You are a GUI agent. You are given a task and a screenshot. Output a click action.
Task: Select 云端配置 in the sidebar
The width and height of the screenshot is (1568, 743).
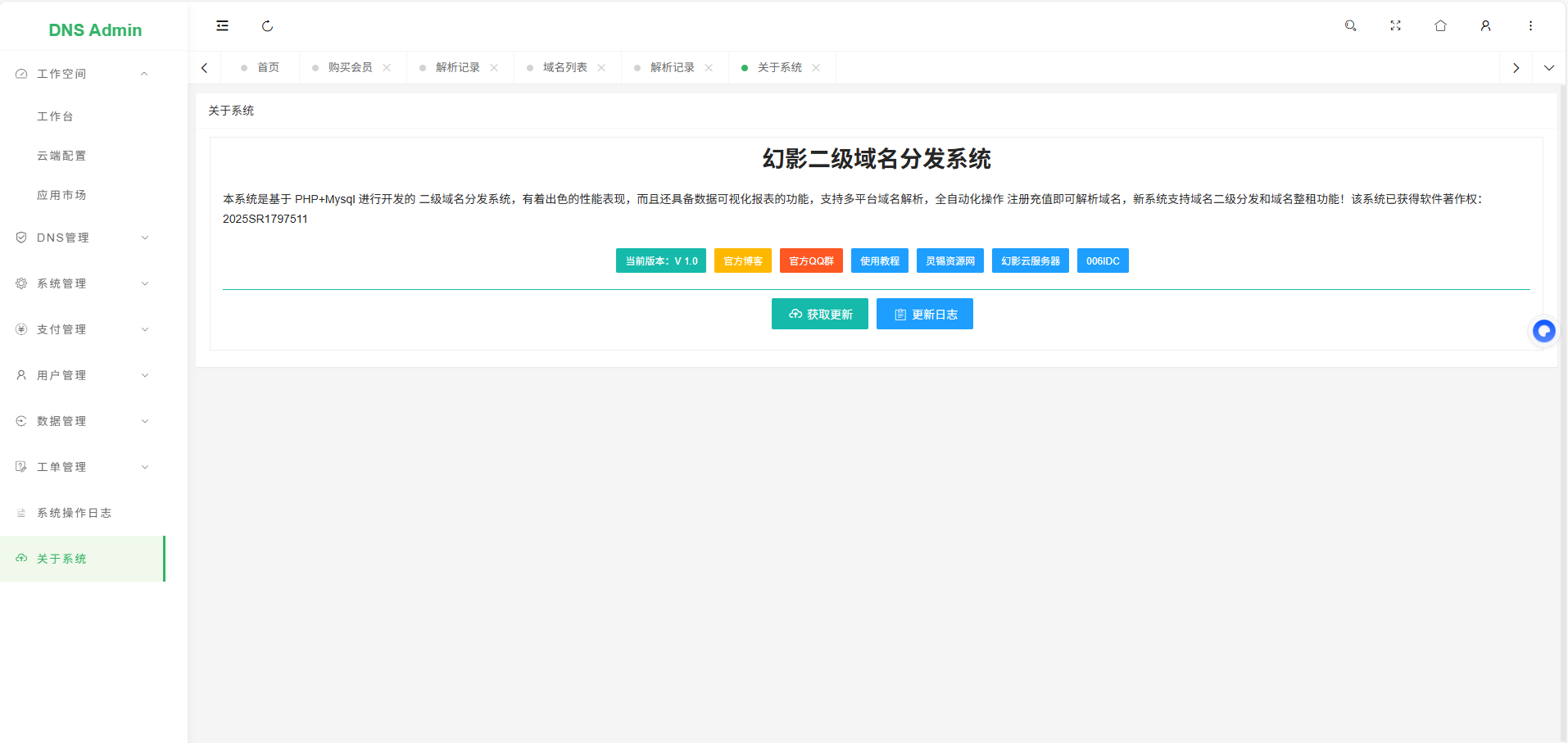click(61, 156)
